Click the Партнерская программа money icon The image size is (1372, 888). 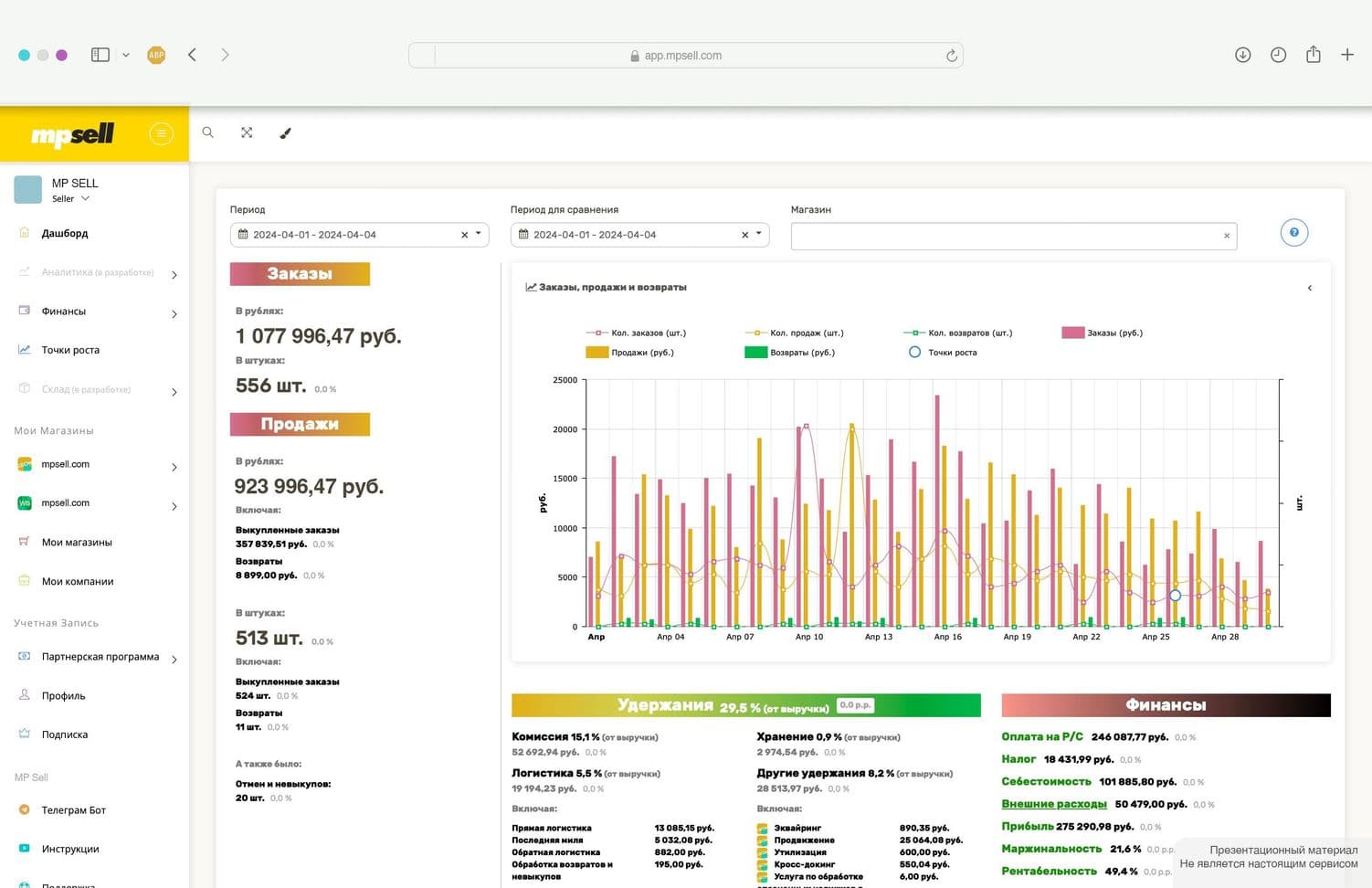pos(25,656)
